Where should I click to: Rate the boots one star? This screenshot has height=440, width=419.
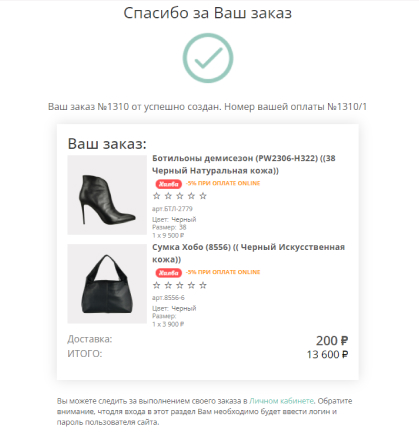156,196
